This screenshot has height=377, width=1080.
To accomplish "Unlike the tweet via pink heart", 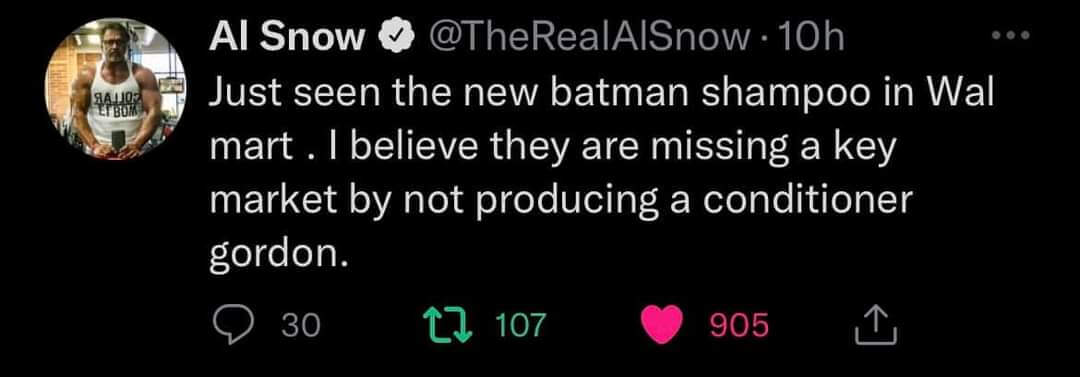I will coord(661,325).
